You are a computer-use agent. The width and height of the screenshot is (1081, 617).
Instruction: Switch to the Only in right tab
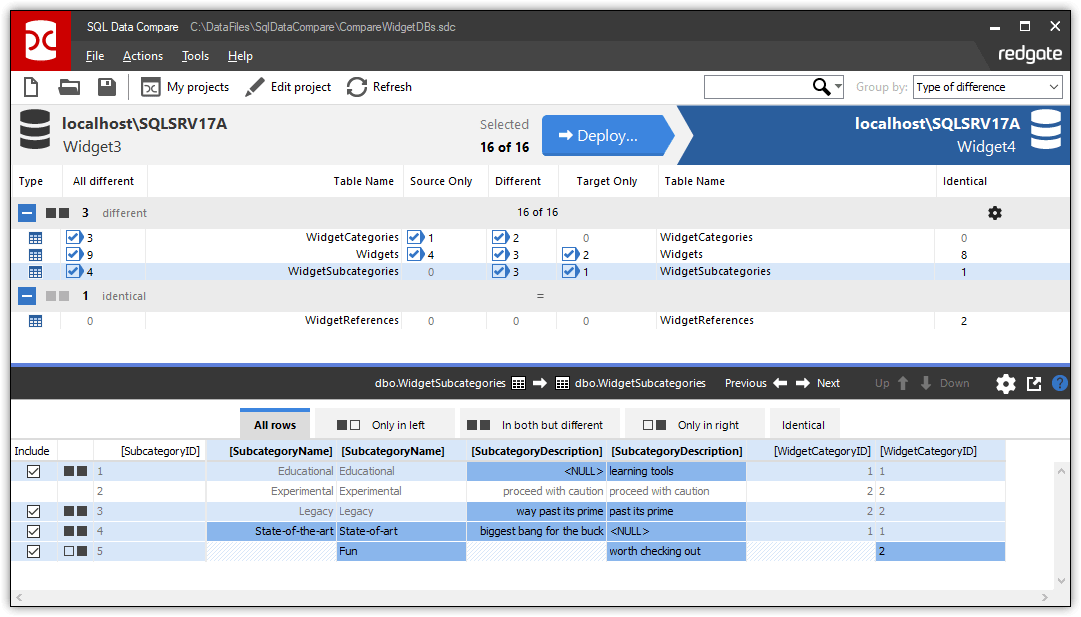point(695,423)
